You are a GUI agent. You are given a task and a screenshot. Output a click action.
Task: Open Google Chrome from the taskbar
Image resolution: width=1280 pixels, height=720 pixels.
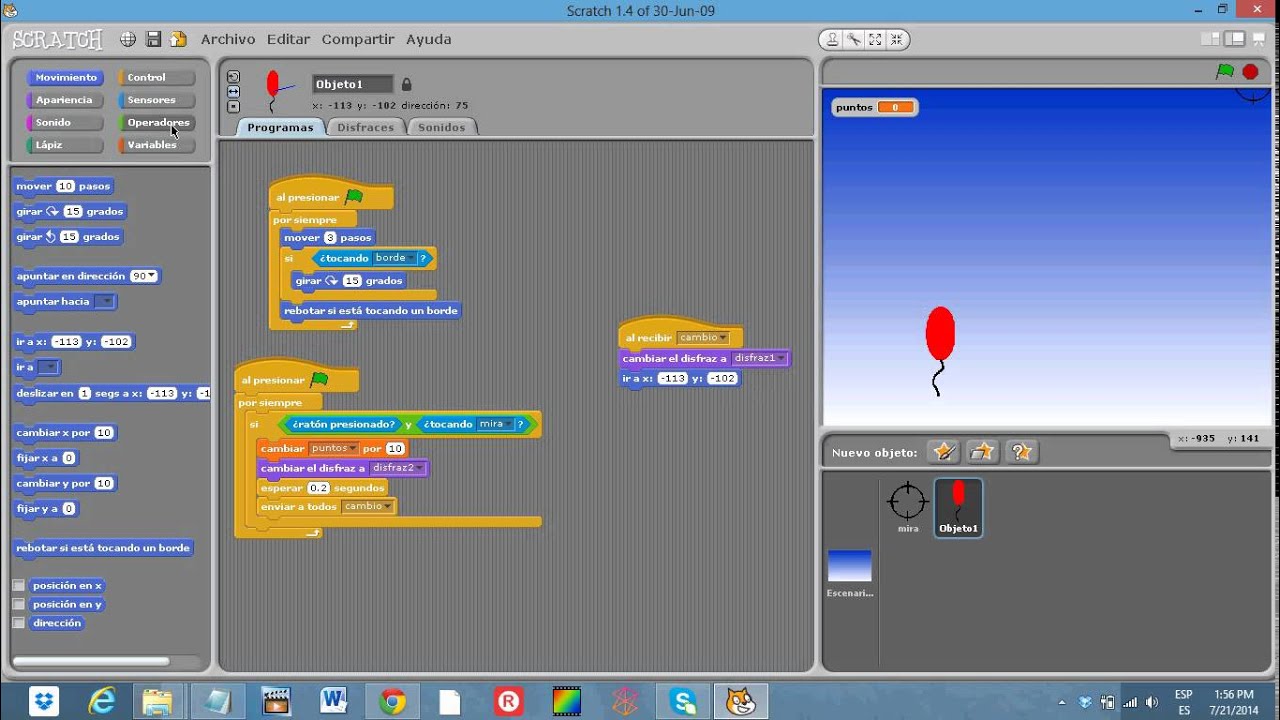(392, 702)
